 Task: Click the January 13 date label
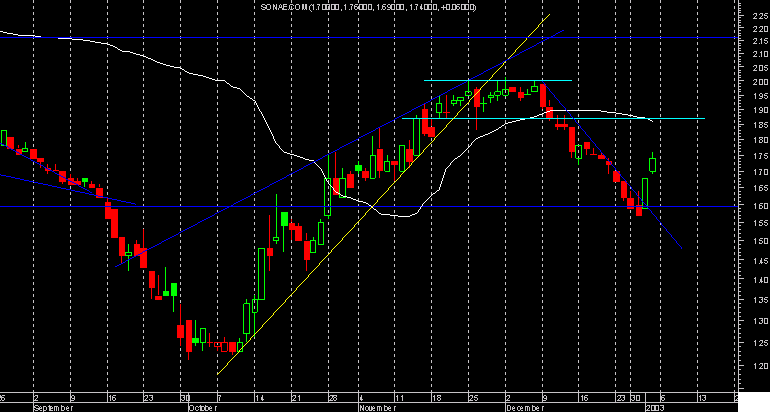tap(702, 398)
